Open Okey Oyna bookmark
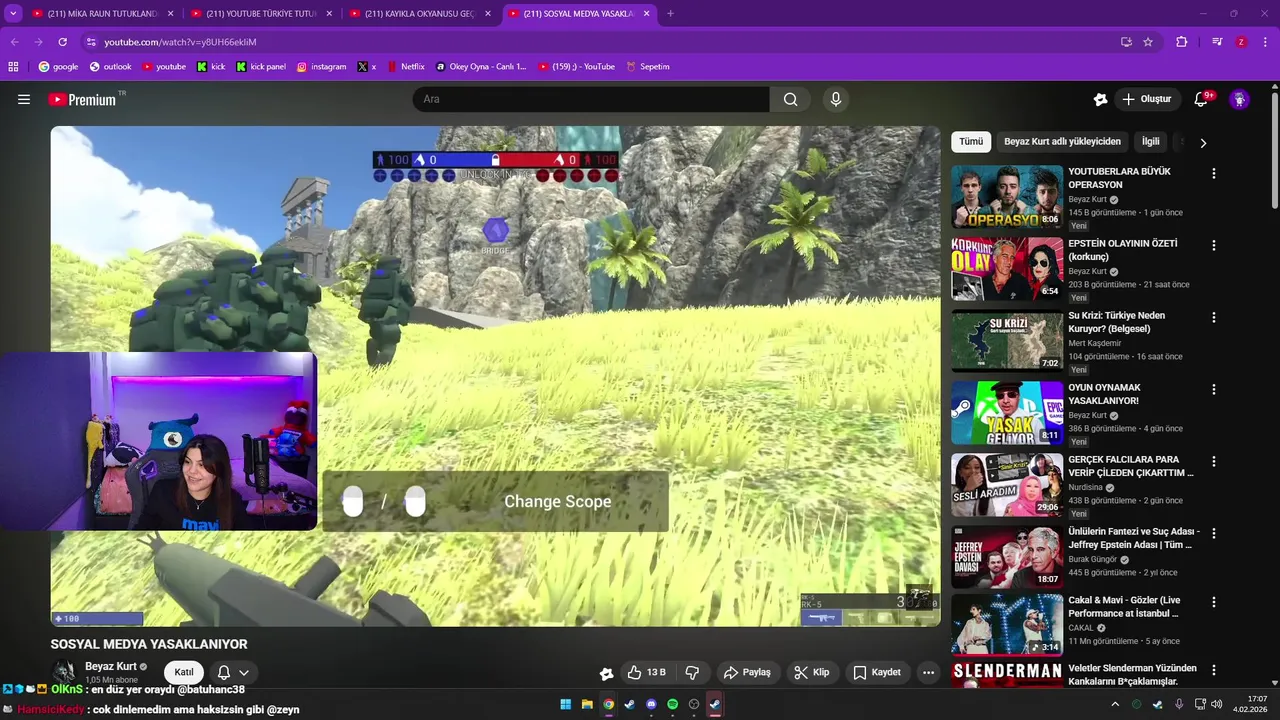This screenshot has height=720, width=1280. (x=481, y=67)
